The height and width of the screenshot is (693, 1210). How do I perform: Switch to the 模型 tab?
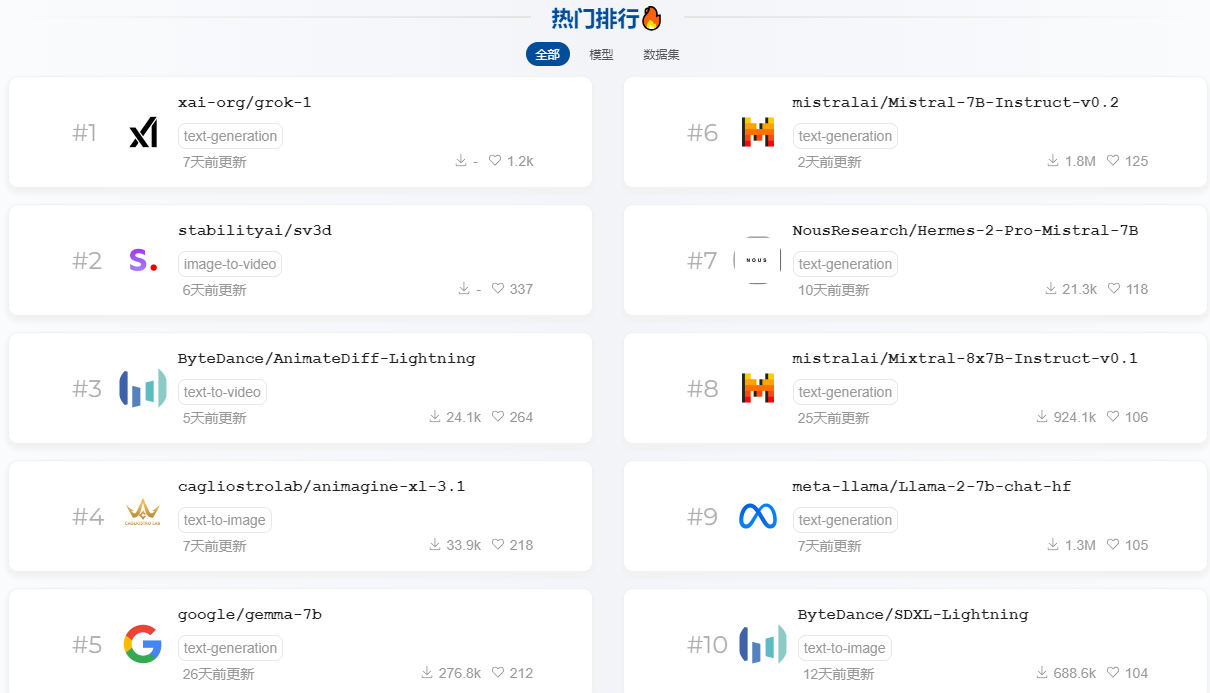pyautogui.click(x=601, y=55)
